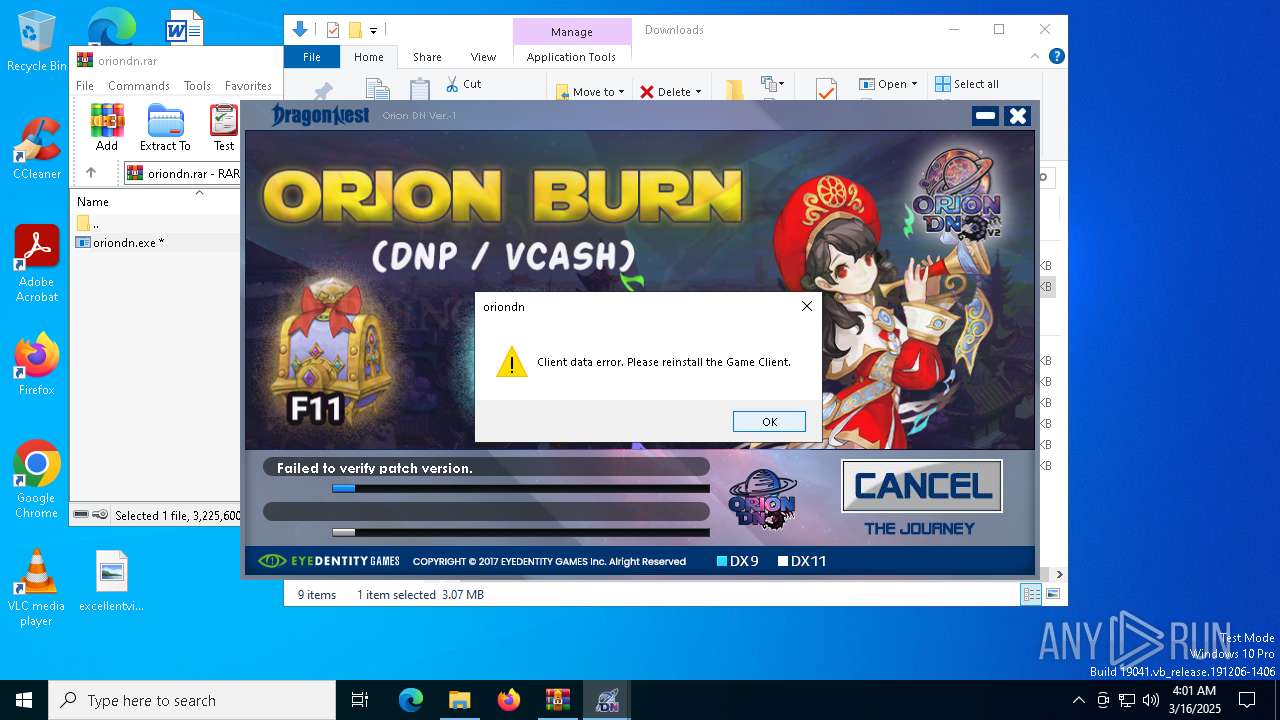Click the taskbar search box

point(192,700)
